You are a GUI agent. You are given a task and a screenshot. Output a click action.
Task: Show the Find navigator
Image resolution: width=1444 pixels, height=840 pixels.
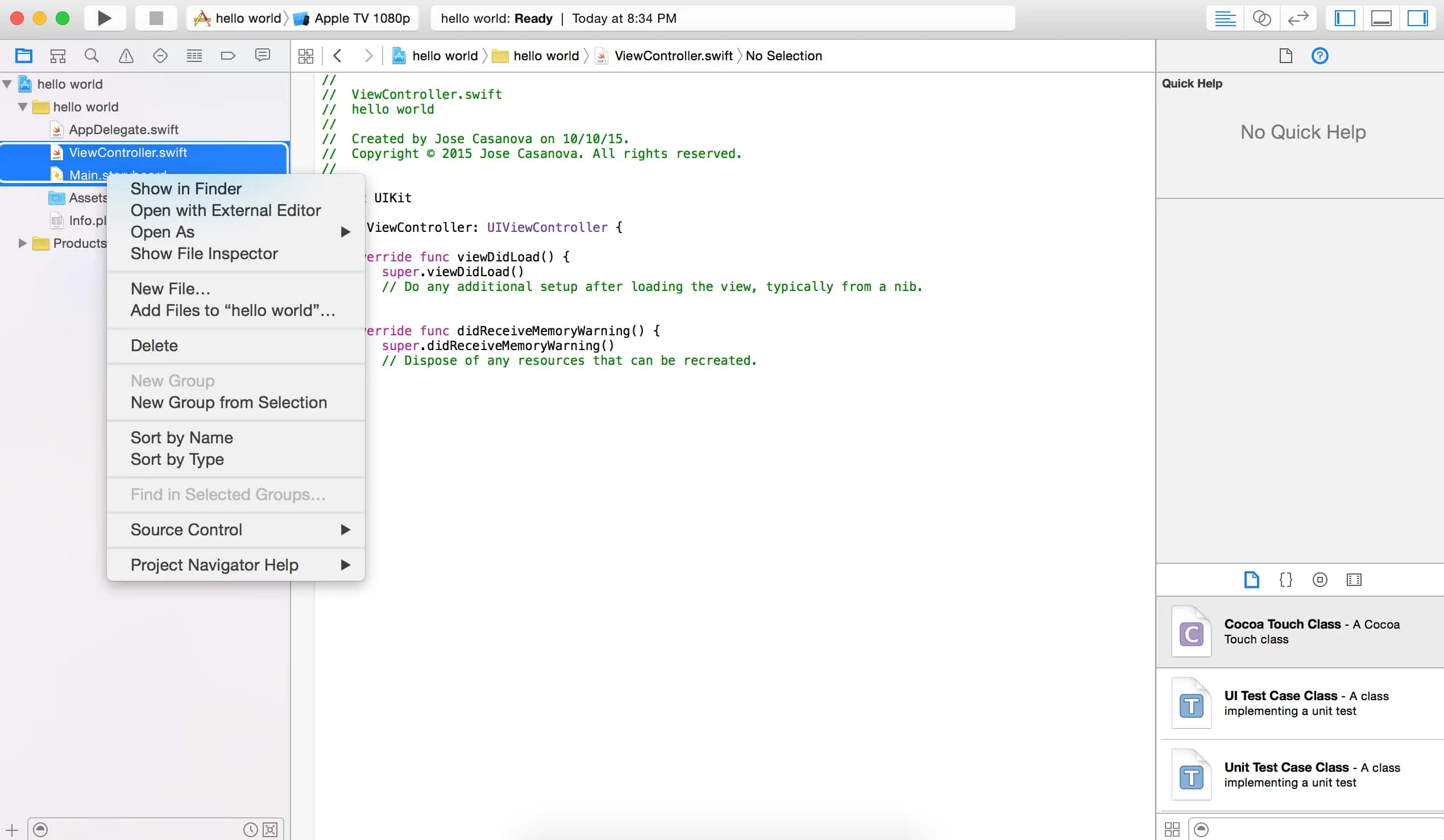coord(92,56)
